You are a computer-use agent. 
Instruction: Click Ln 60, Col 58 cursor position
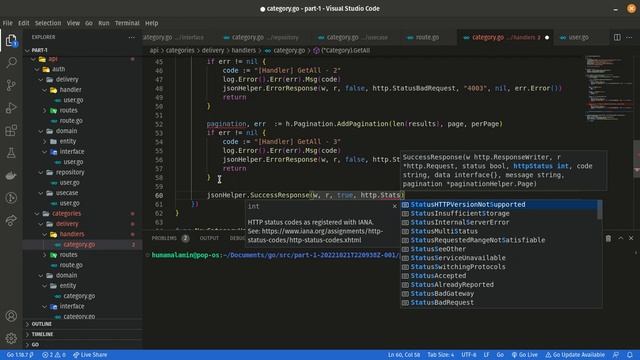click(404, 355)
